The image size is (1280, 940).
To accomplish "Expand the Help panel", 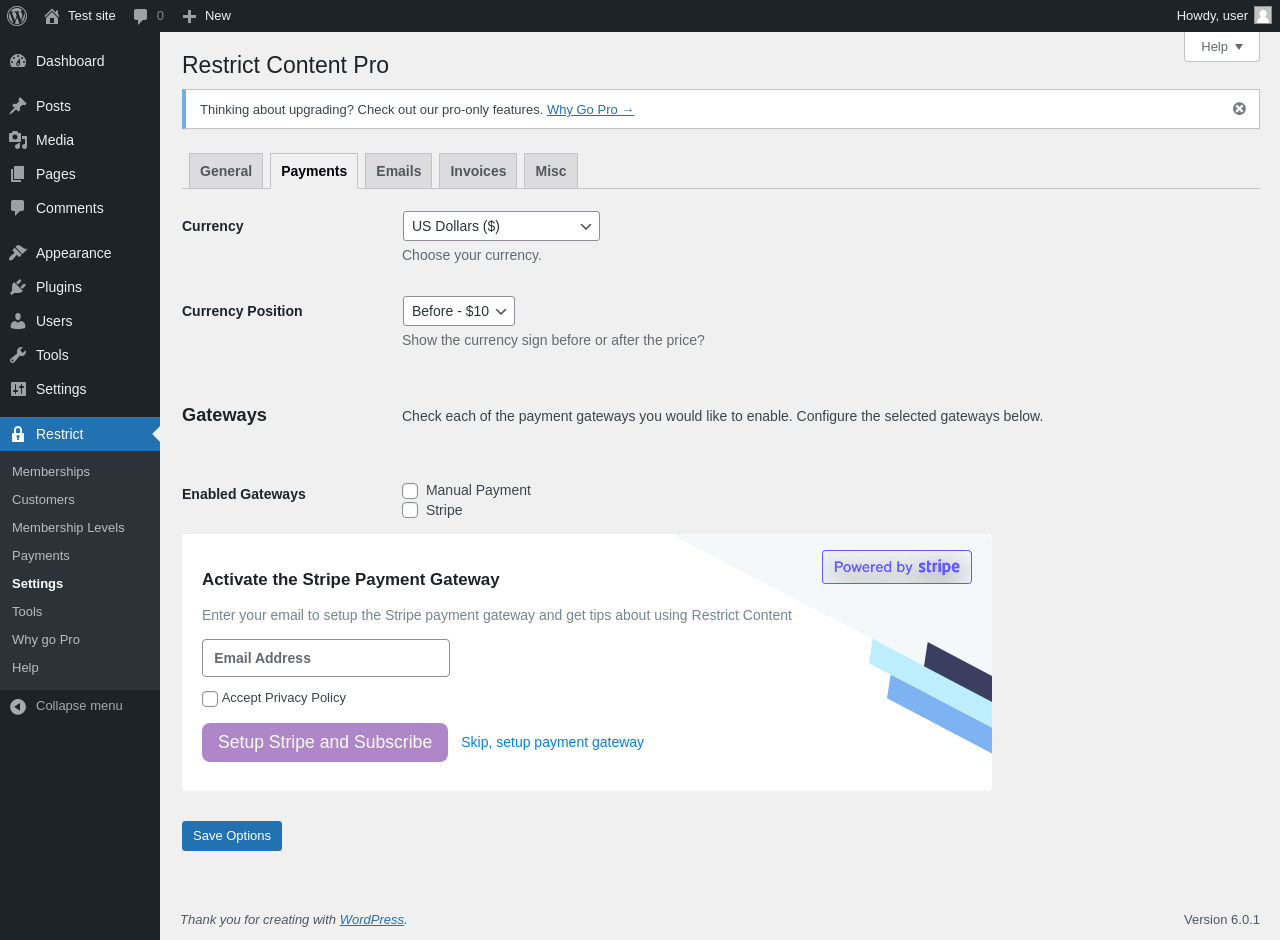I will (1221, 46).
